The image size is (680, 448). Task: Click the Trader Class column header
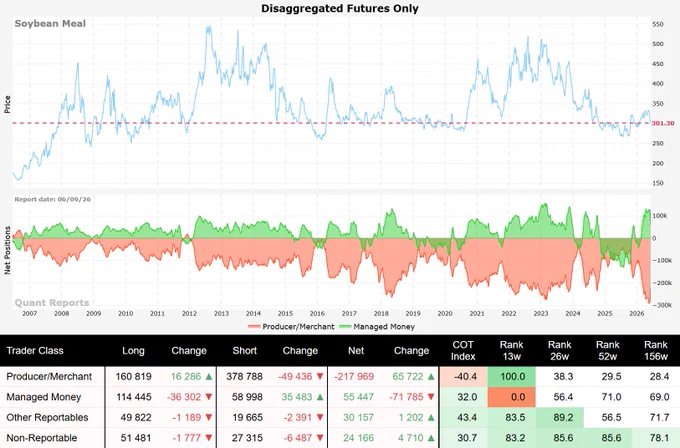click(35, 350)
